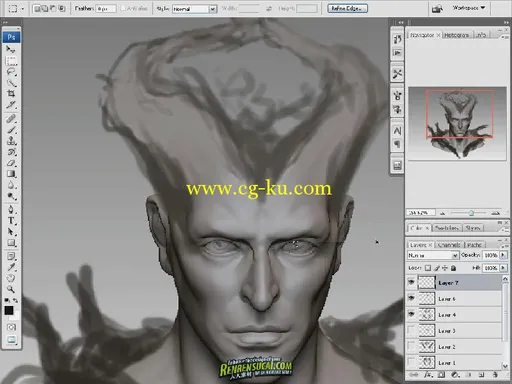The height and width of the screenshot is (384, 512).
Task: Select the Brush tool
Action: coord(11,130)
